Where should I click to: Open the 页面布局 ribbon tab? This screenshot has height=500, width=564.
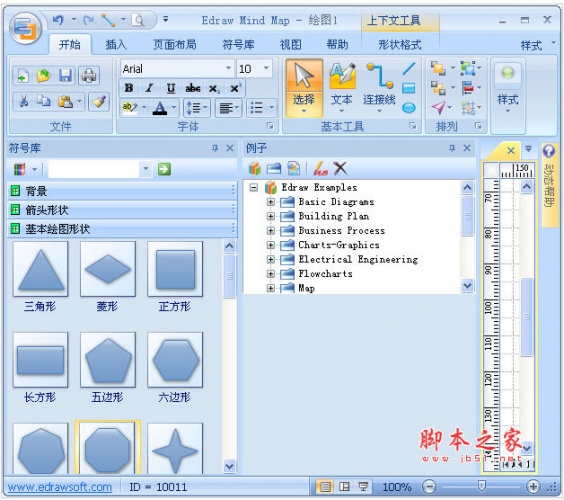[x=175, y=45]
